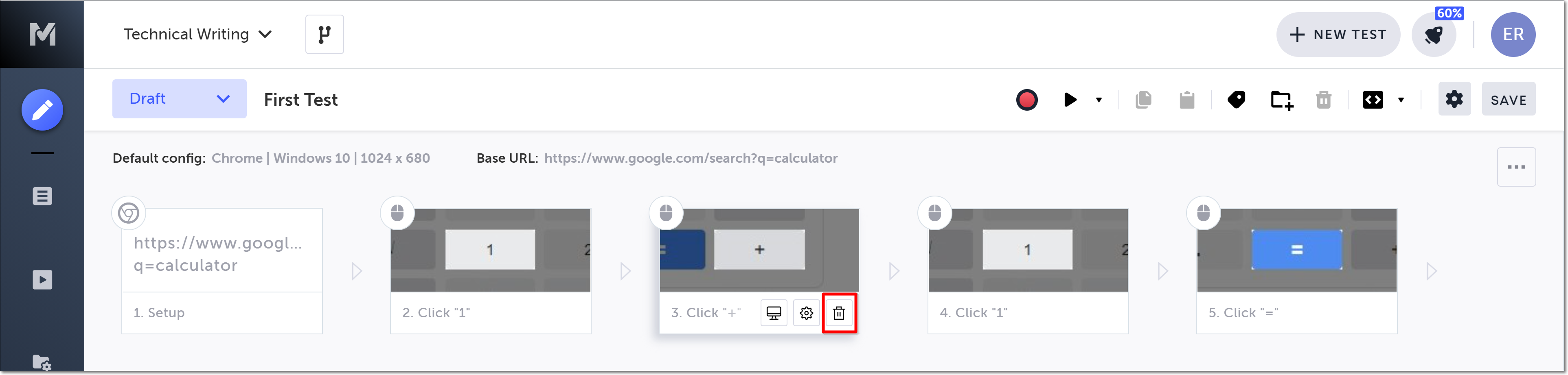Open test settings gear in toolbar
This screenshot has width=1568, height=375.
click(x=1454, y=99)
